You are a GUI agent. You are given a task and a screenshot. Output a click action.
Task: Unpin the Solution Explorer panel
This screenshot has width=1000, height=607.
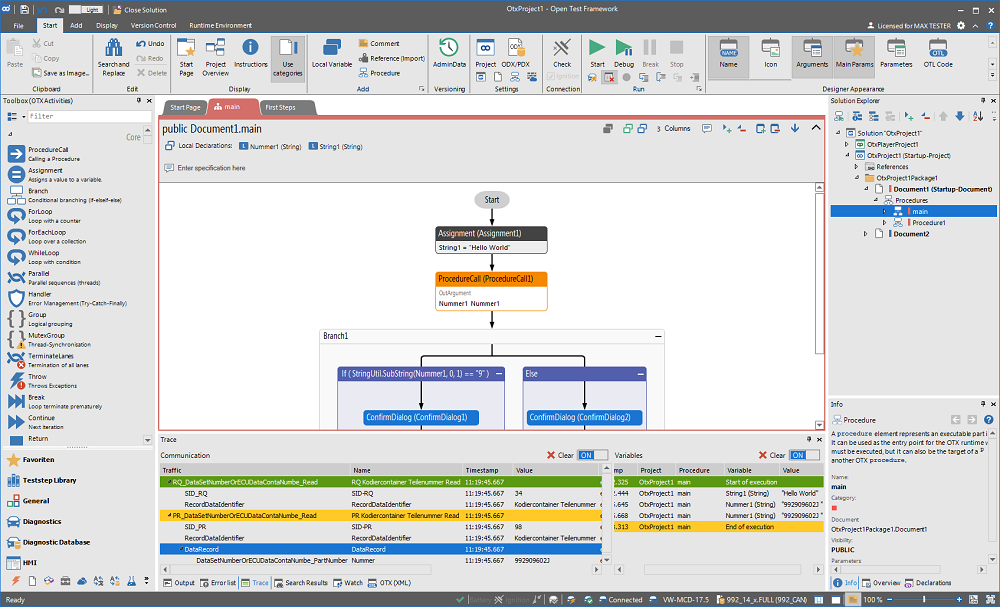(982, 100)
